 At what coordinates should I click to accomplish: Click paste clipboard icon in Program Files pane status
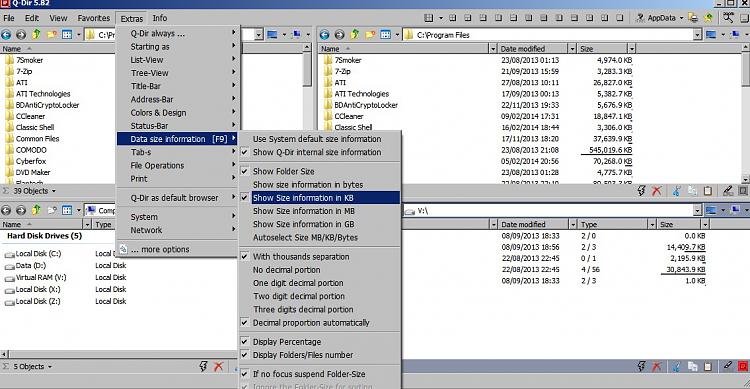coord(708,190)
